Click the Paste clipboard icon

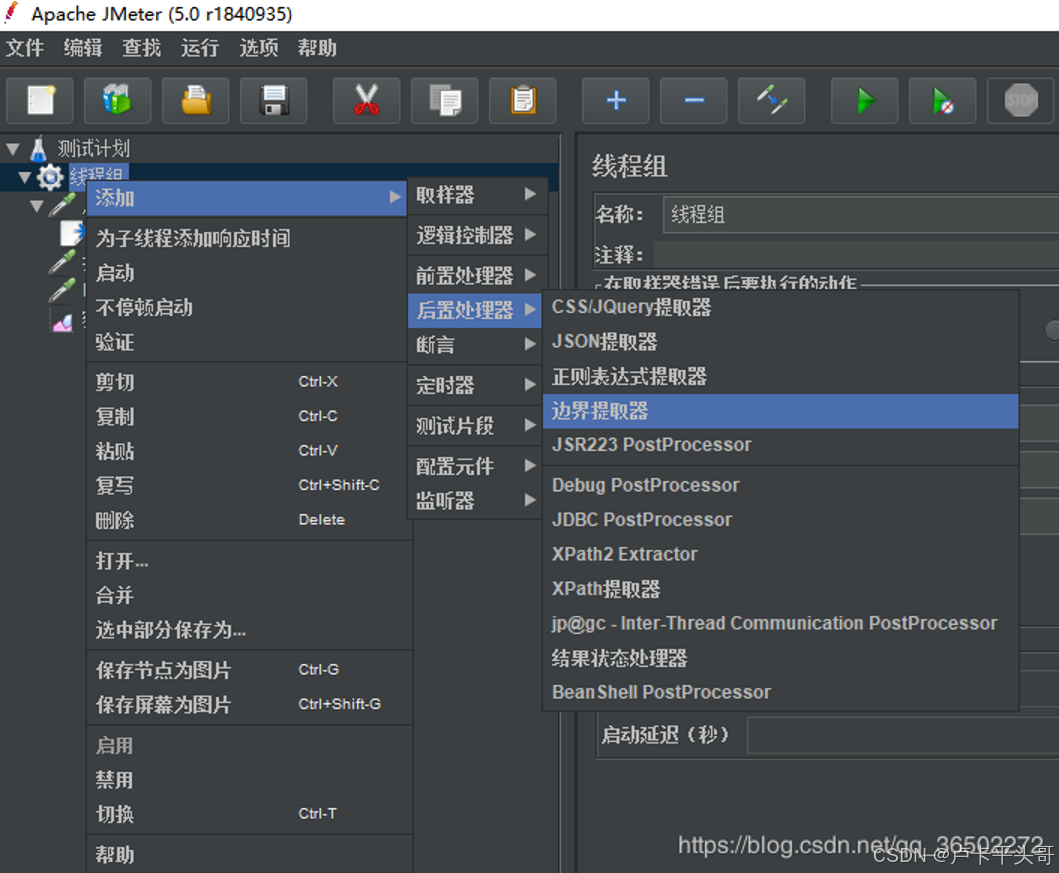point(523,101)
